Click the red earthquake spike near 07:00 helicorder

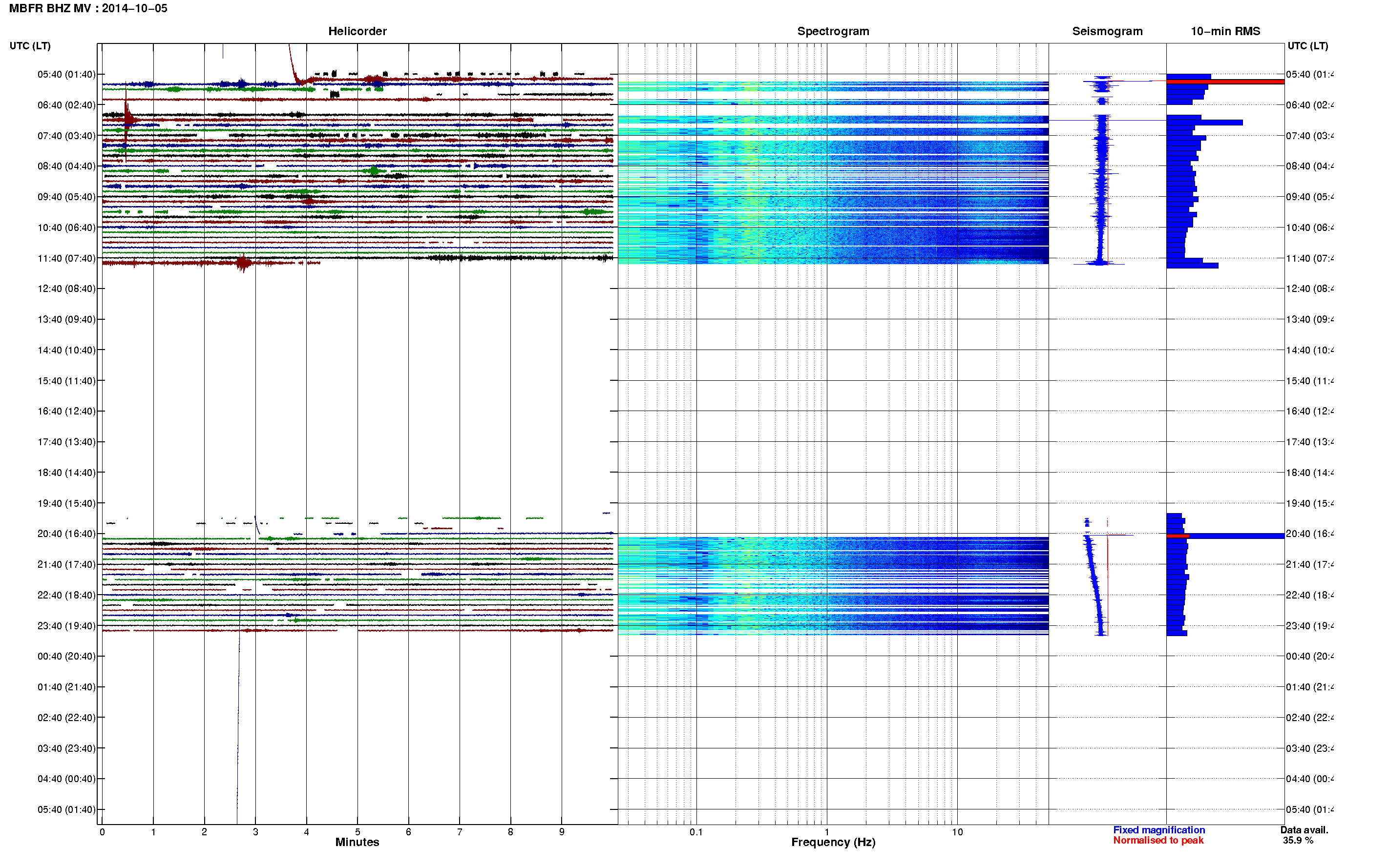click(x=127, y=120)
